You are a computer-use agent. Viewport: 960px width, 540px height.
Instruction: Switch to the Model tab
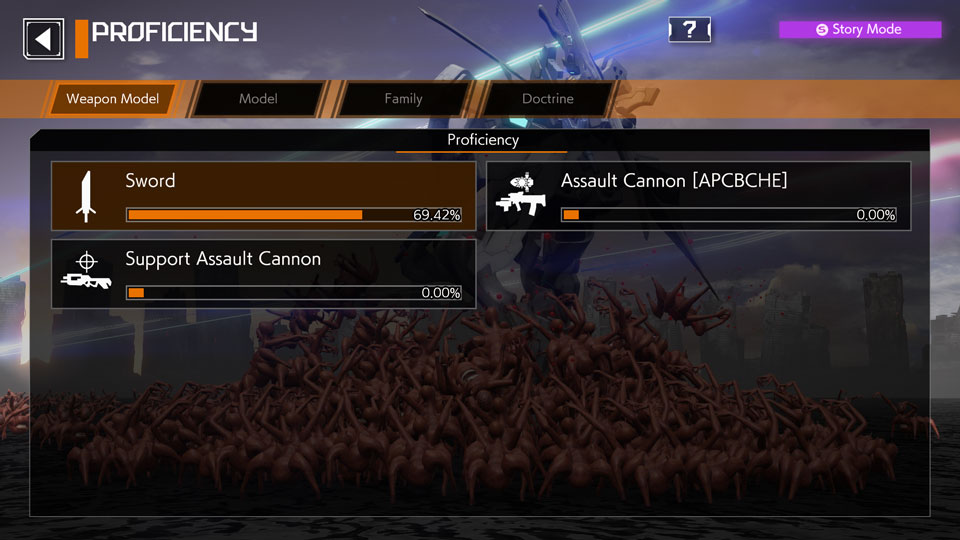[x=258, y=99]
